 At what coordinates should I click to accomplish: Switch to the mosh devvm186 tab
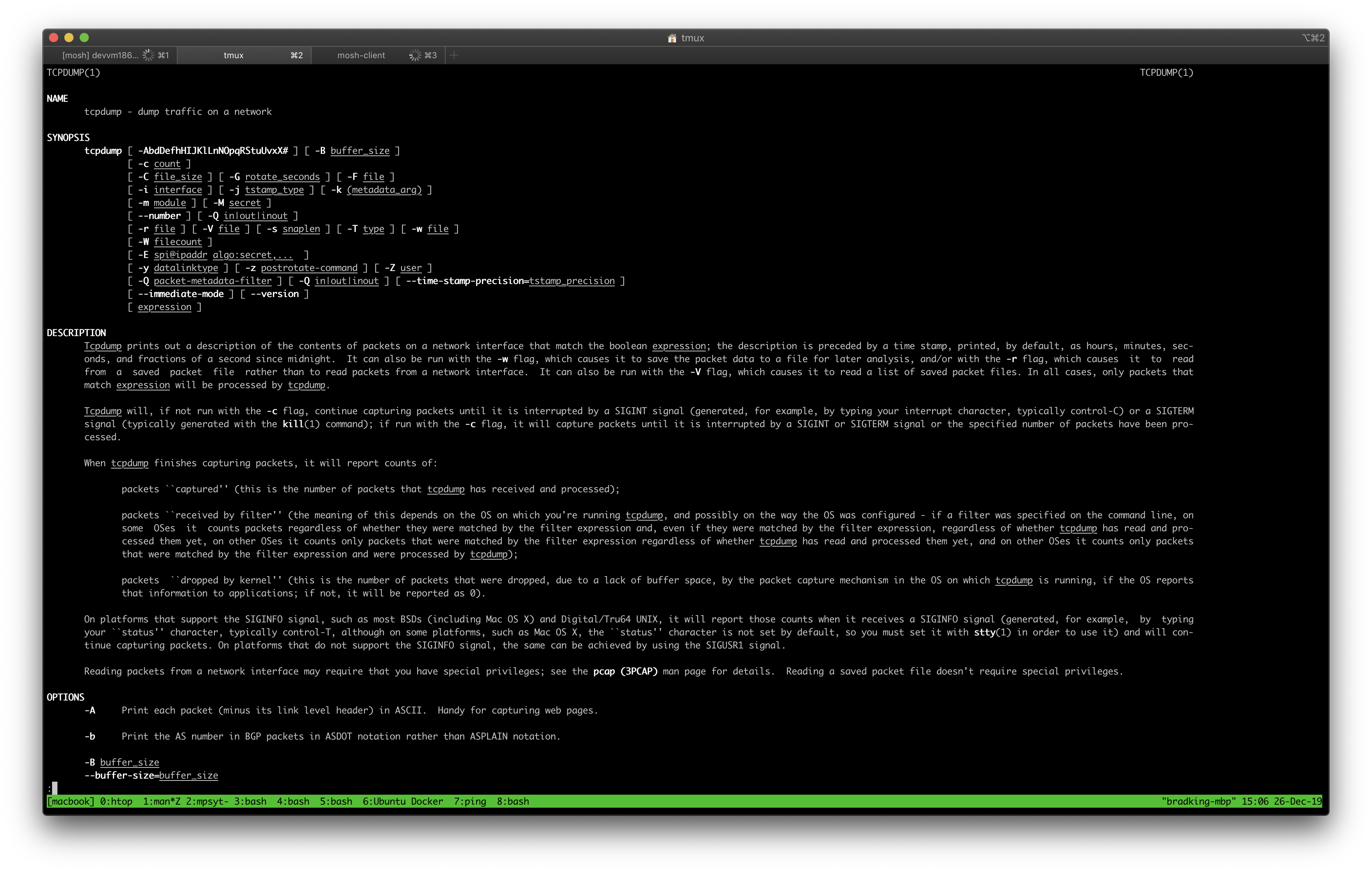(111, 55)
